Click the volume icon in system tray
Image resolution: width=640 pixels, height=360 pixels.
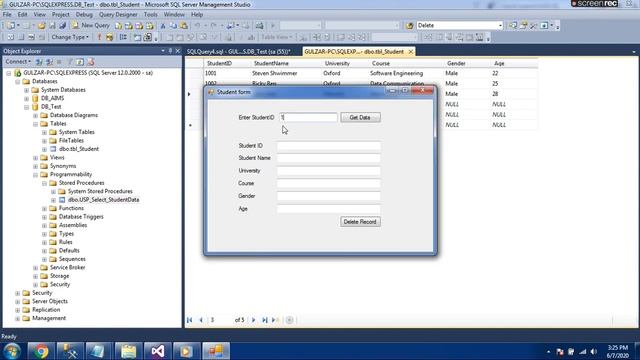coord(594,352)
